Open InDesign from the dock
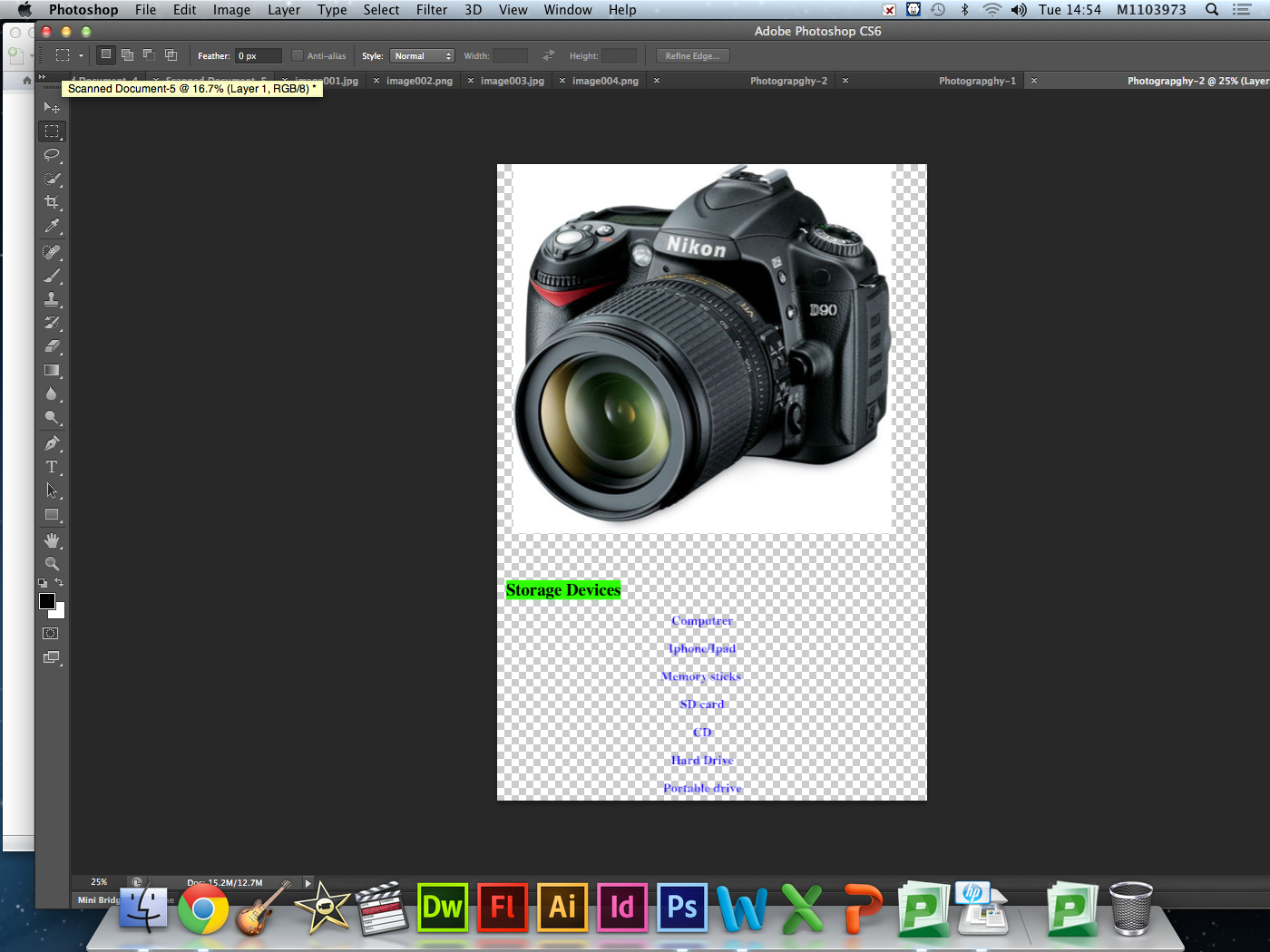The image size is (1270, 952). pos(622,907)
